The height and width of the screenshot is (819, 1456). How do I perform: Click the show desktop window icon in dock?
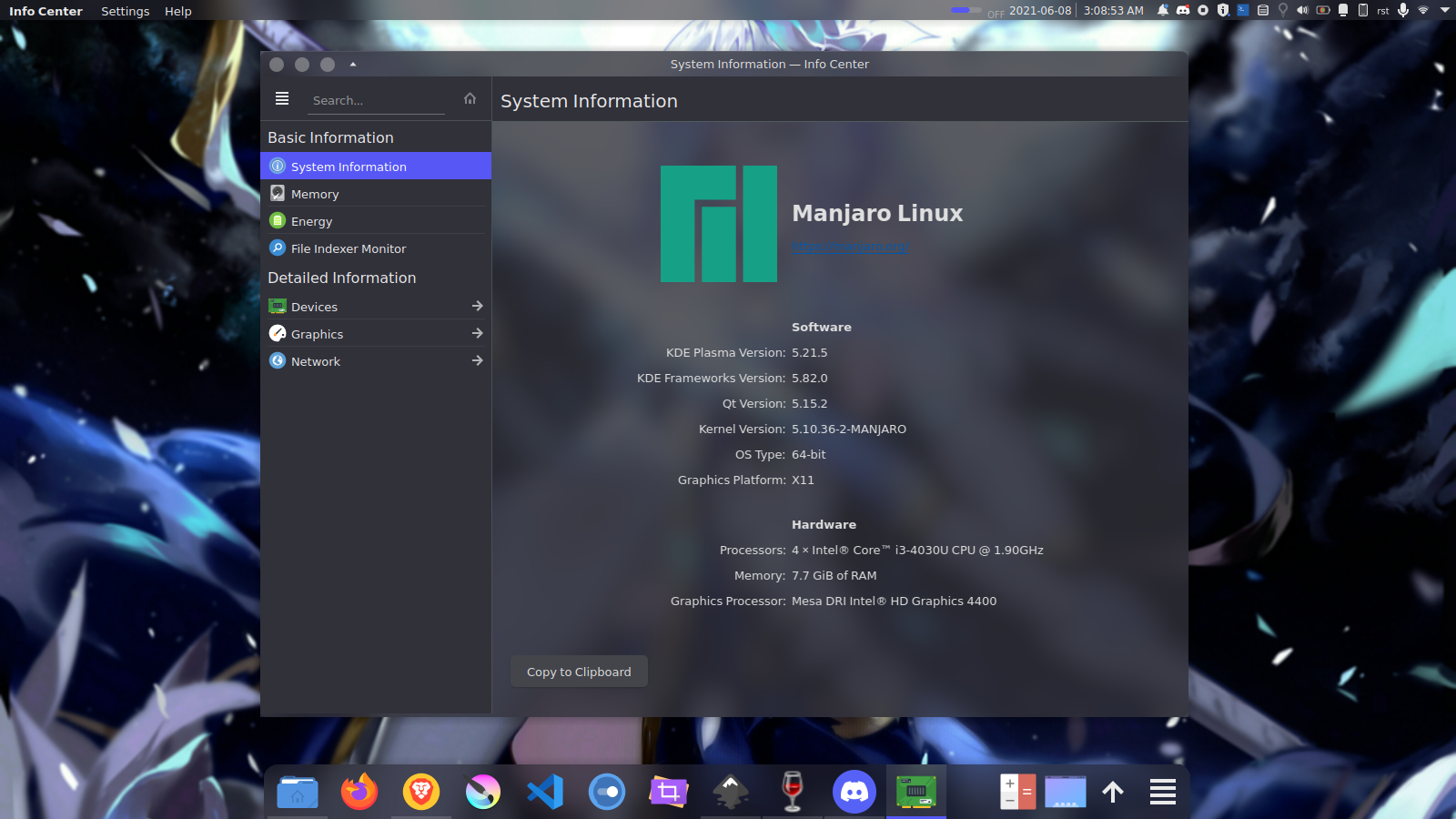(x=1066, y=792)
